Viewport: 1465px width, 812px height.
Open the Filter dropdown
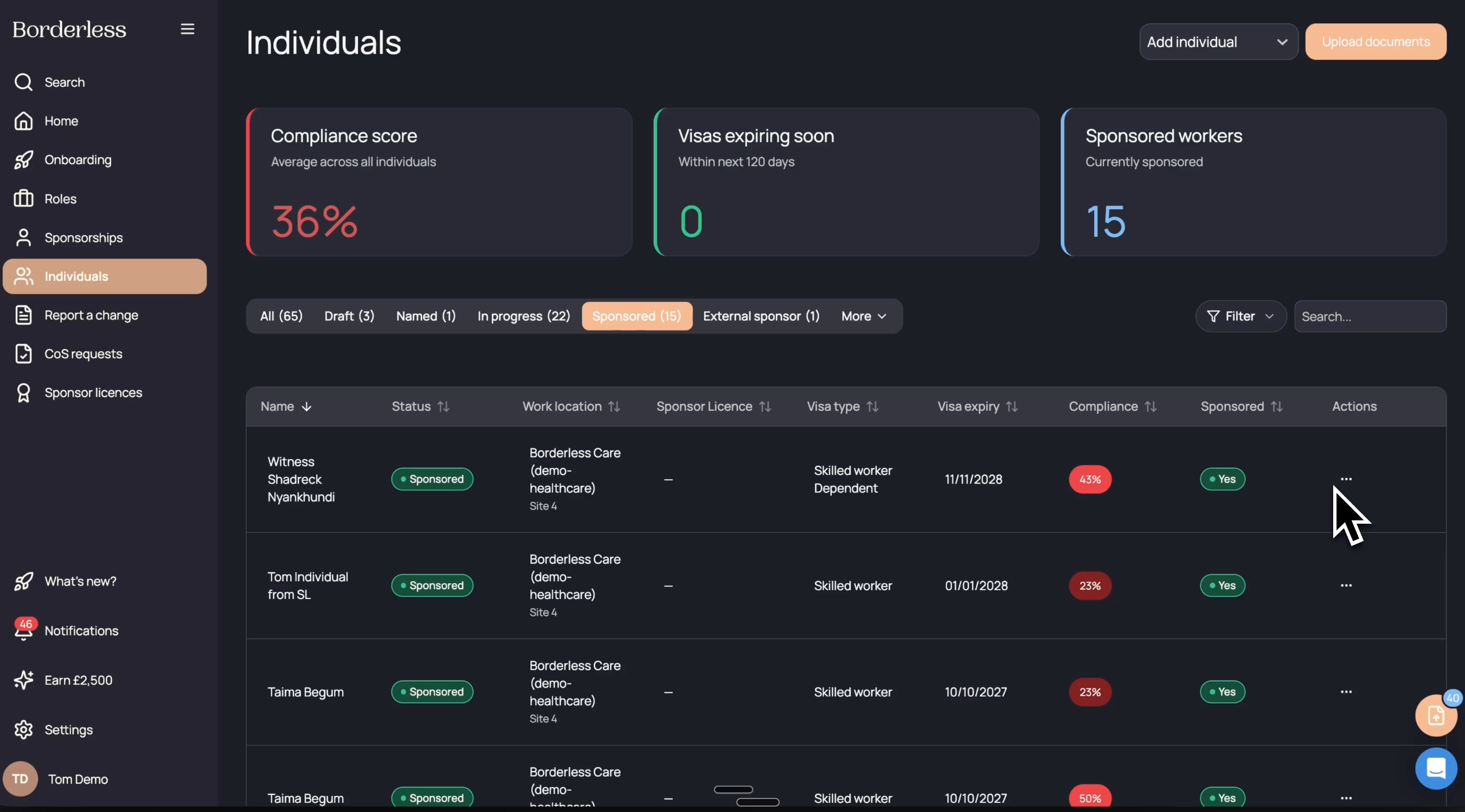click(1240, 316)
